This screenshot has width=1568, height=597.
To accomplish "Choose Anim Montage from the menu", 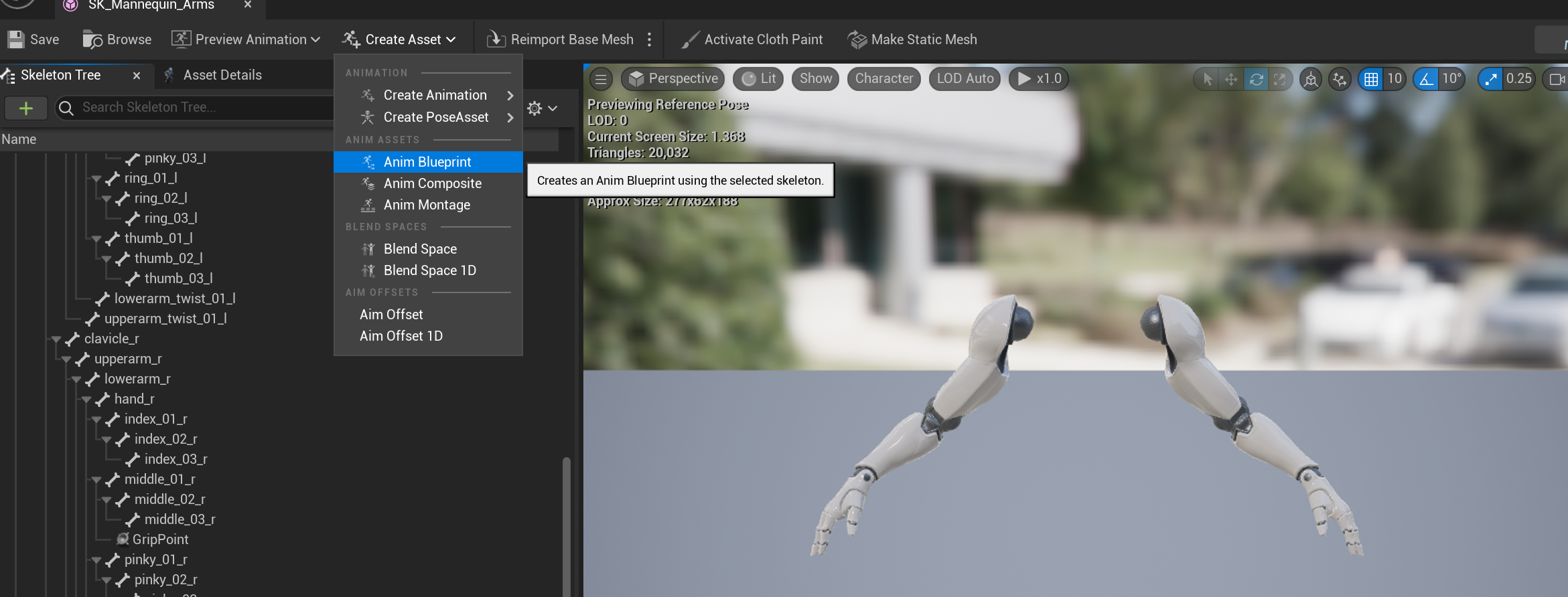I will click(x=427, y=205).
